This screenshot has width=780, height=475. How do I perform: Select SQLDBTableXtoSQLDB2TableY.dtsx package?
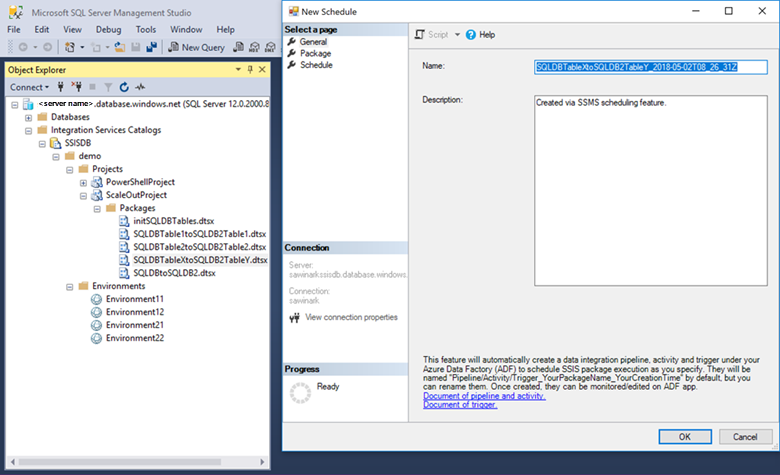200,260
